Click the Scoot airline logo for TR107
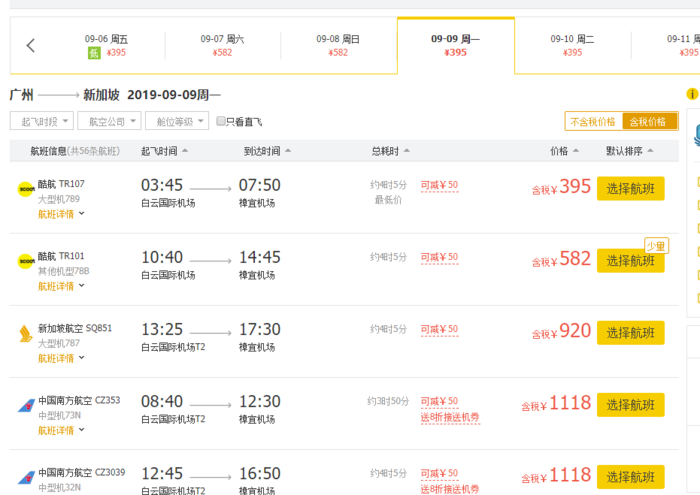Screen dimensions: 700x495 [25, 188]
